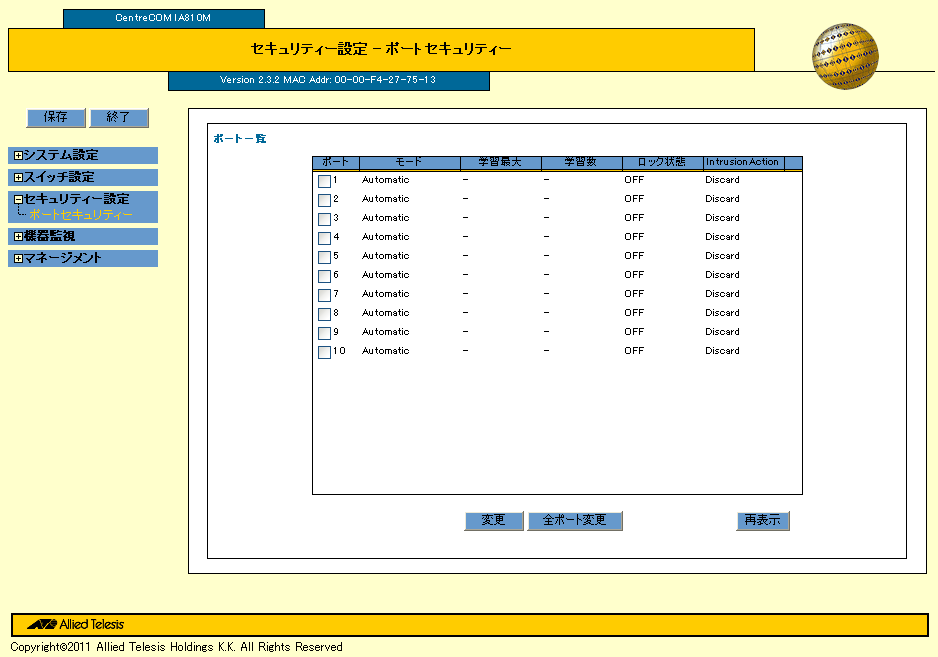Click the モード column header
This screenshot has width=938, height=657.
coord(409,162)
